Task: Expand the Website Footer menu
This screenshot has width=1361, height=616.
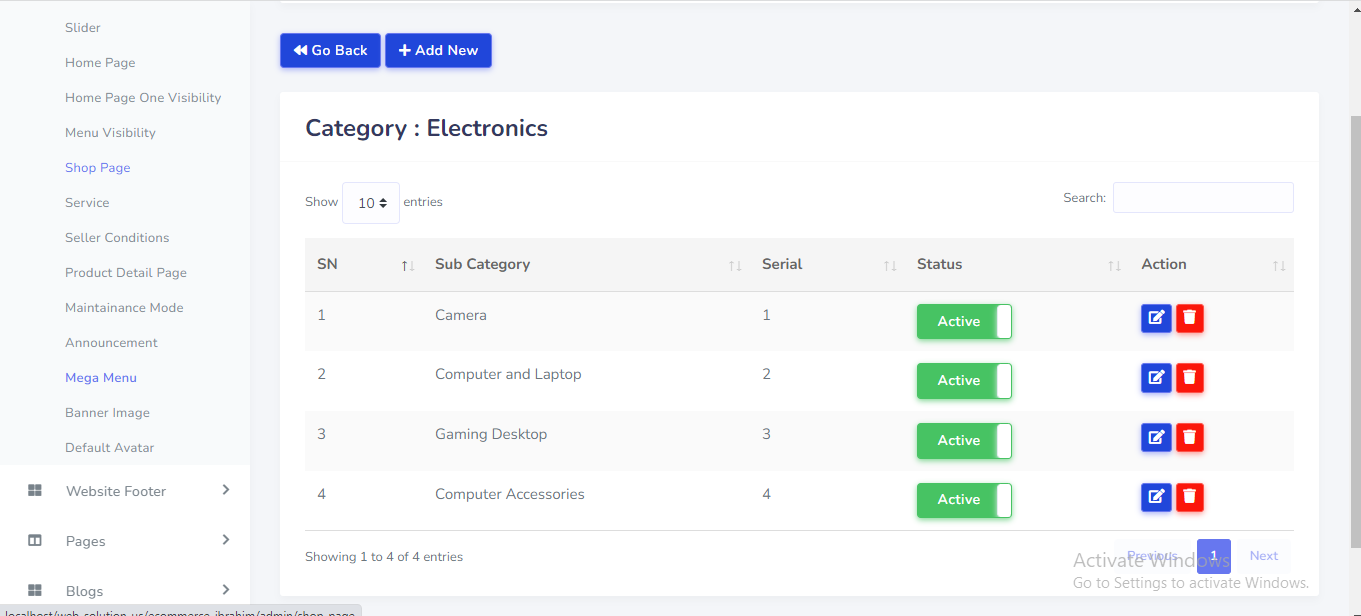Action: [116, 491]
